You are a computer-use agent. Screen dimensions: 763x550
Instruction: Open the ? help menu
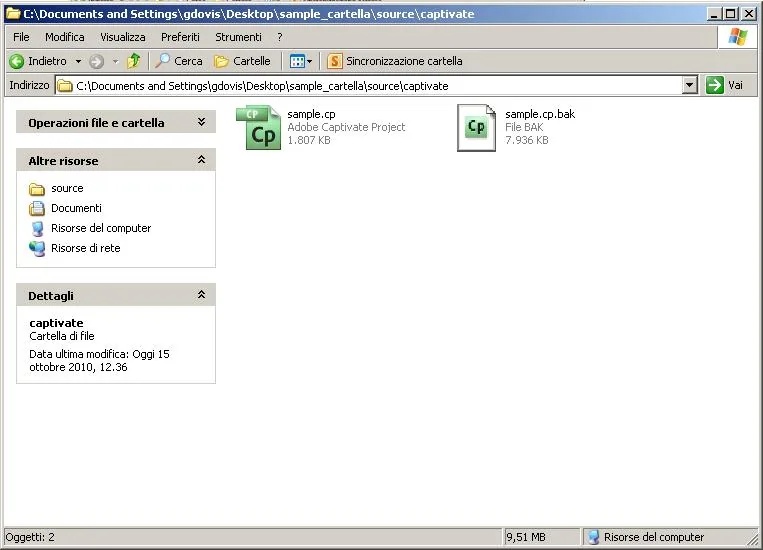(280, 37)
